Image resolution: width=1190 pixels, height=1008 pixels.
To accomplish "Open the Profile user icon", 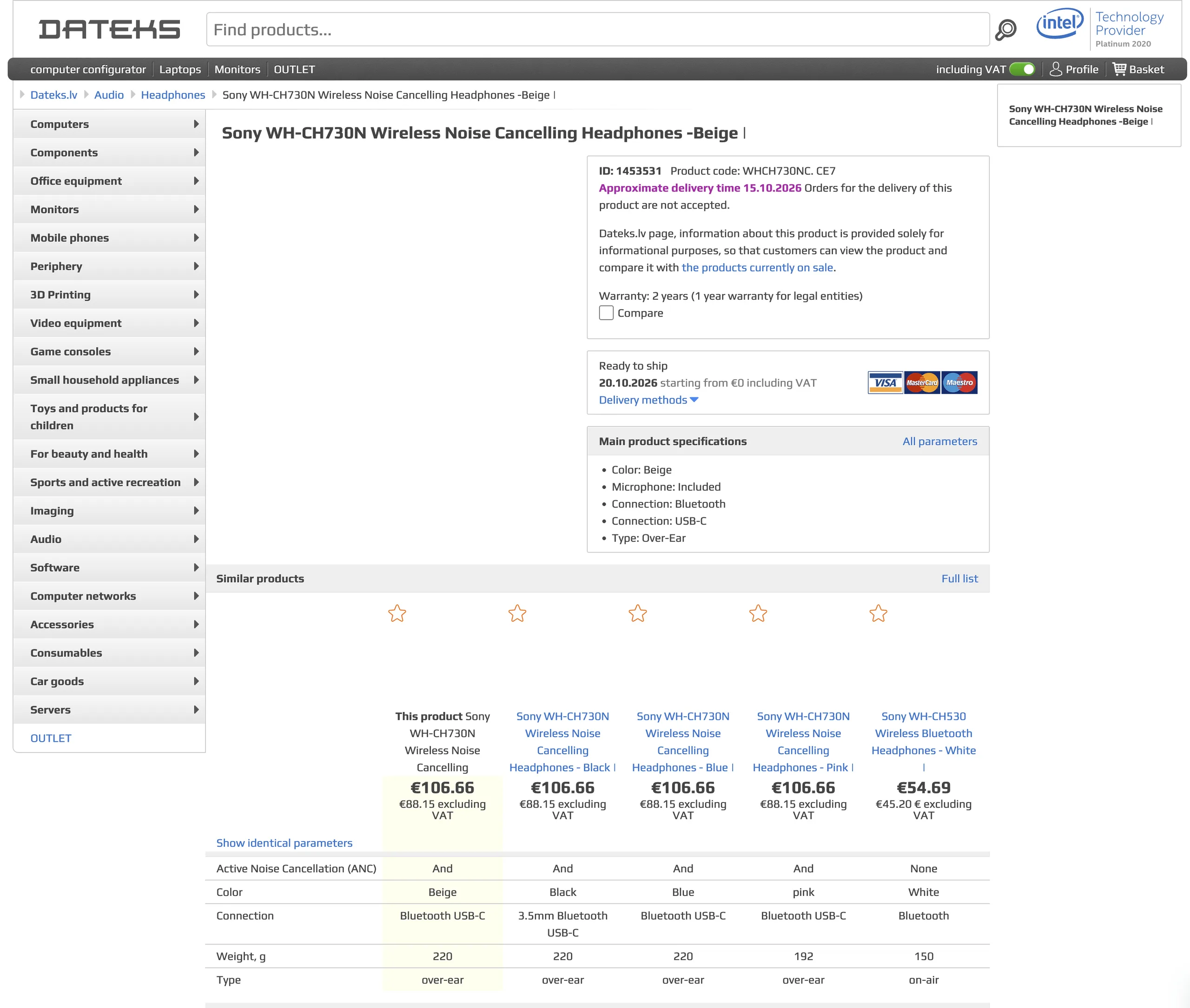I will coord(1056,69).
